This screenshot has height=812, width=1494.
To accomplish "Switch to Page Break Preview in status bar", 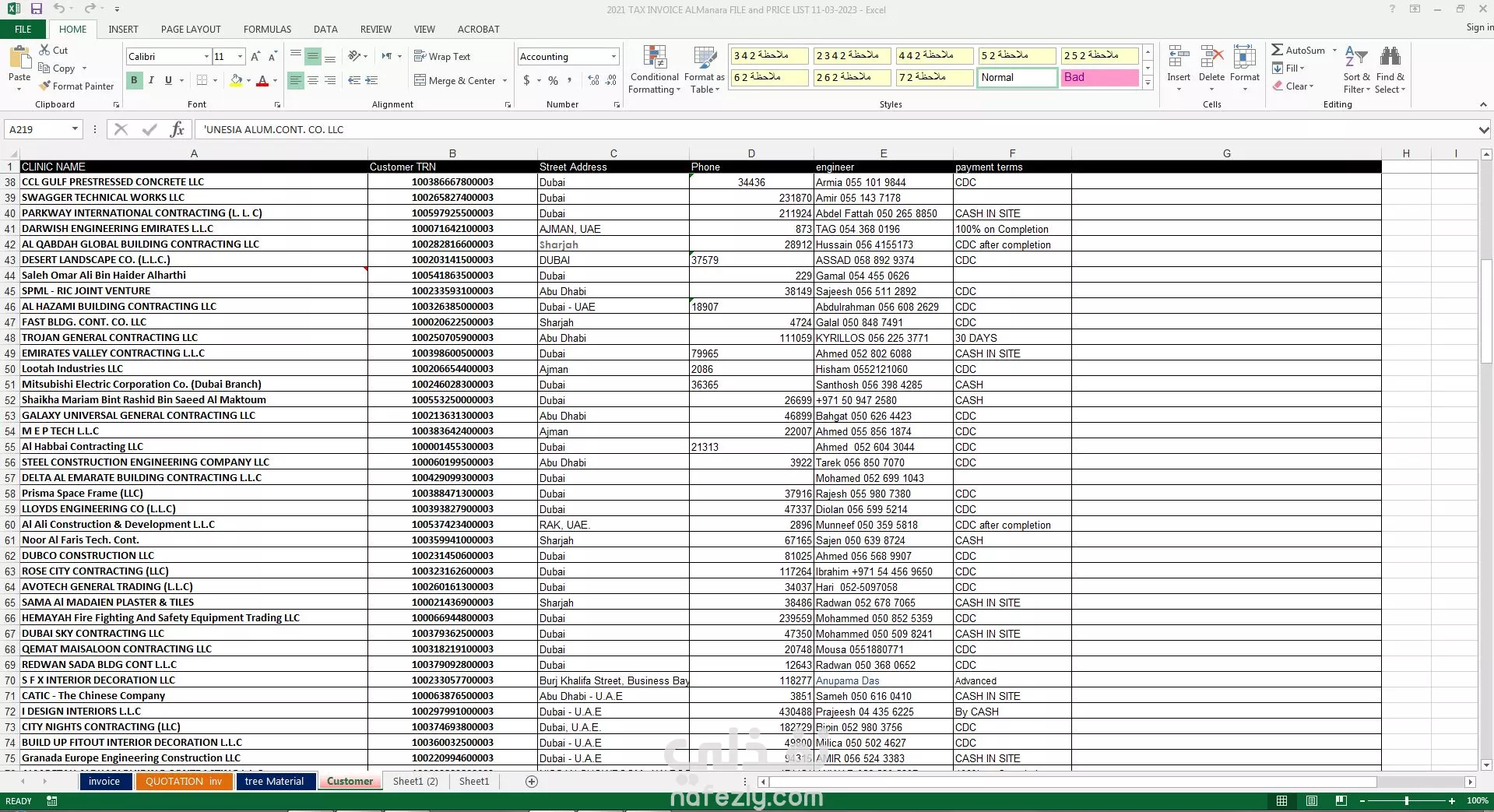I will [x=1341, y=800].
